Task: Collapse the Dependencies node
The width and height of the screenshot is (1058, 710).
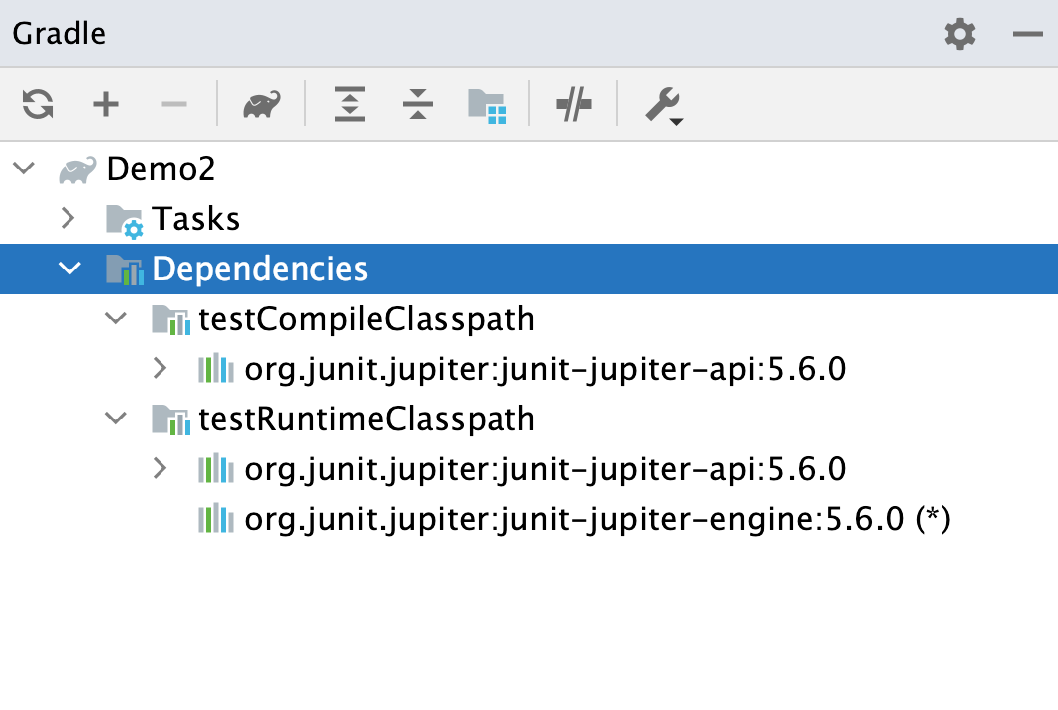Action: 68,269
